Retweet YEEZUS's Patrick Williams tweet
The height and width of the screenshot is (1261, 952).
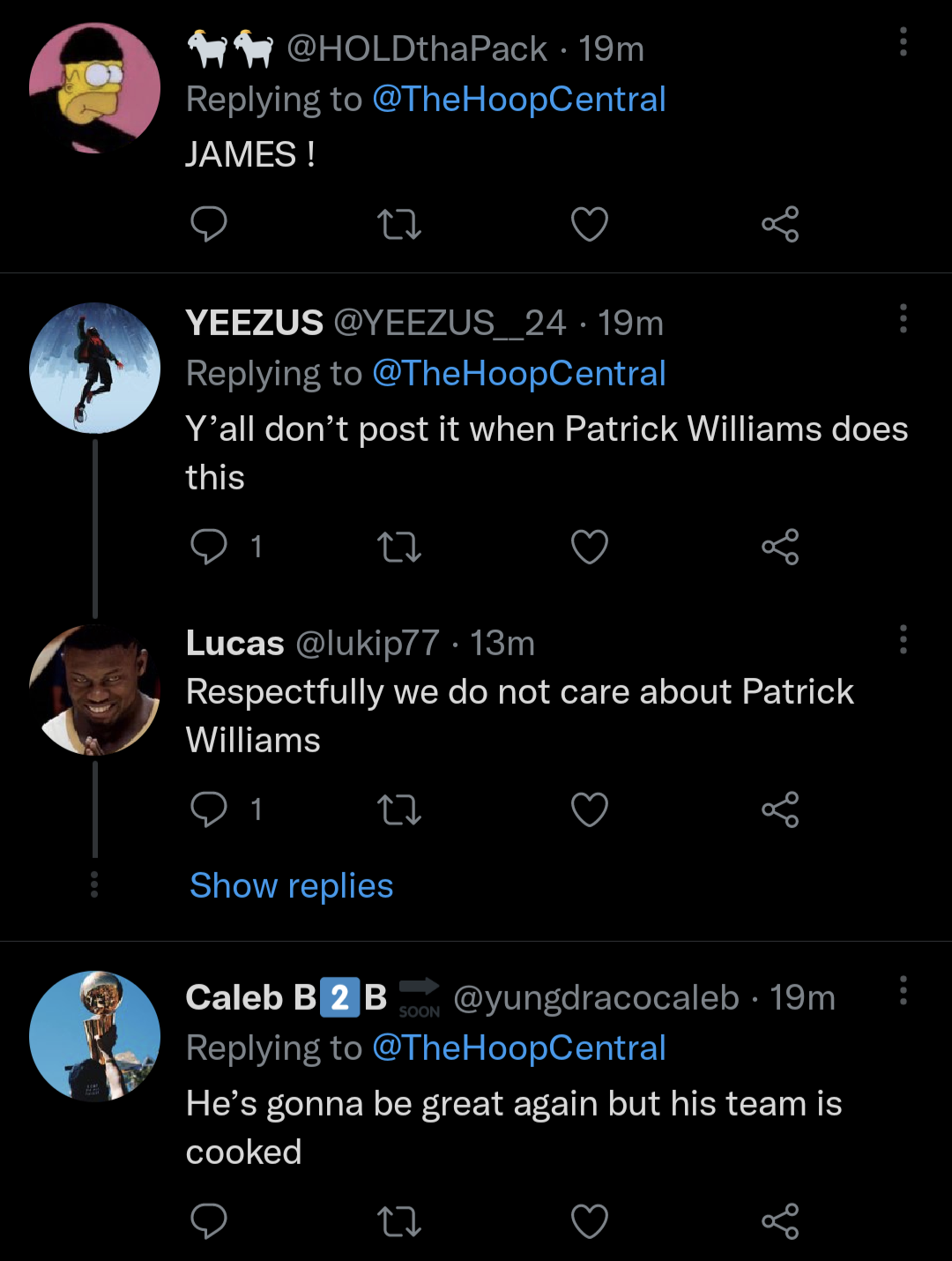click(399, 547)
